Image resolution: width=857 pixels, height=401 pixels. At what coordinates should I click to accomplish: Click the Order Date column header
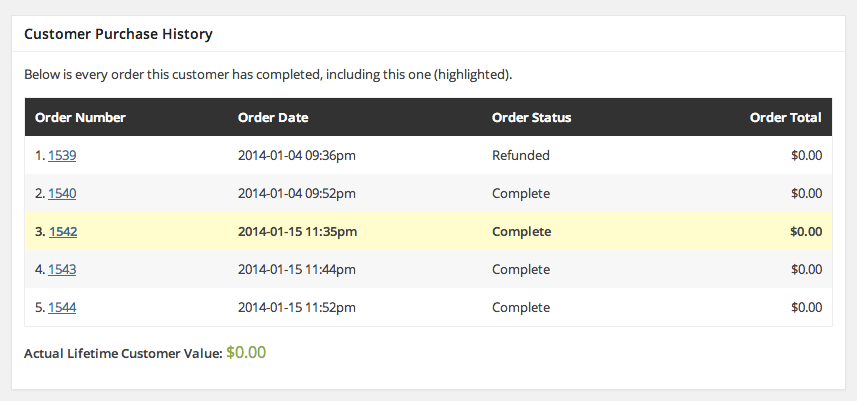pos(273,118)
